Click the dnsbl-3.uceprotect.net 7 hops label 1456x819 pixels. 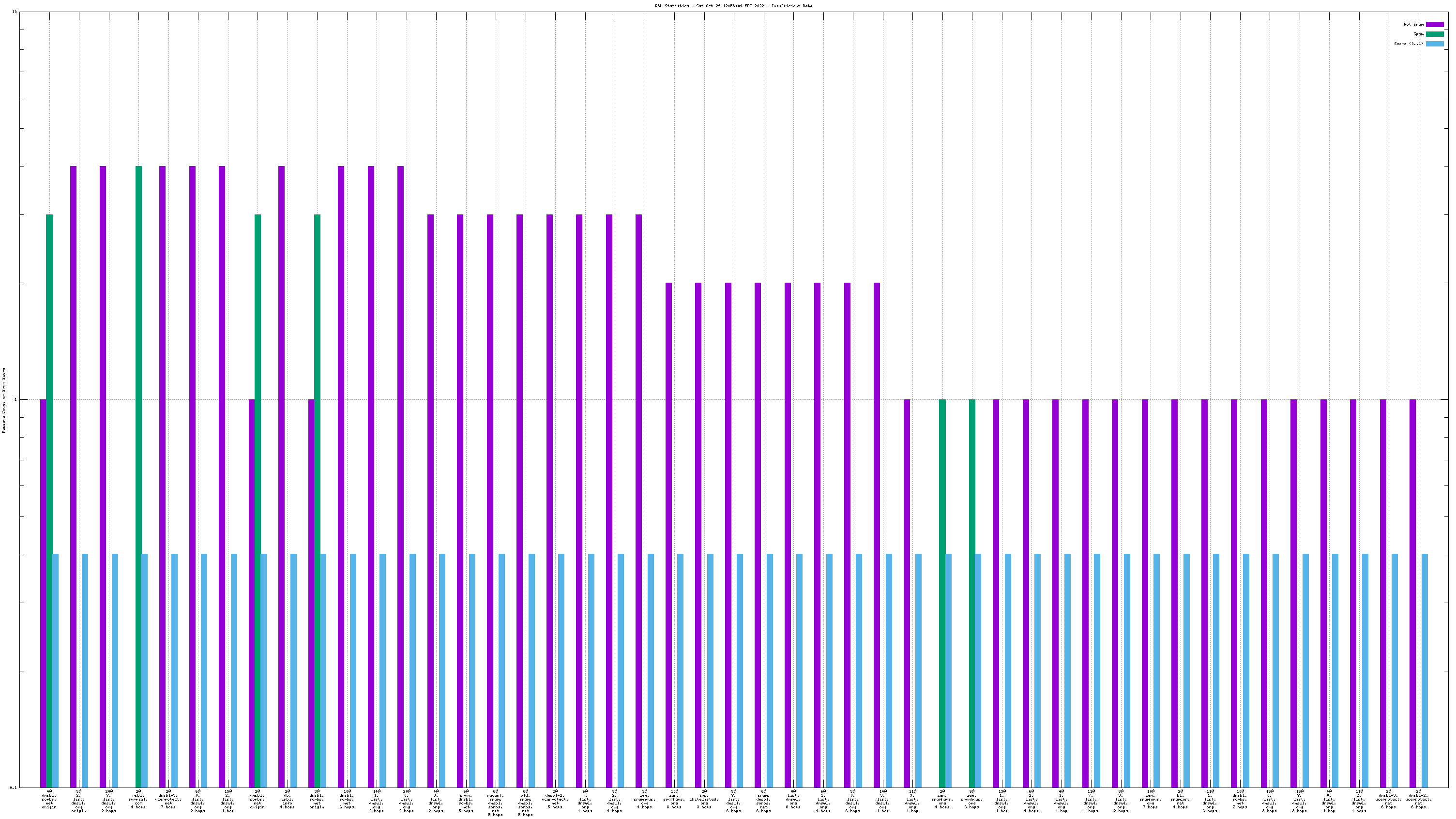(168, 799)
